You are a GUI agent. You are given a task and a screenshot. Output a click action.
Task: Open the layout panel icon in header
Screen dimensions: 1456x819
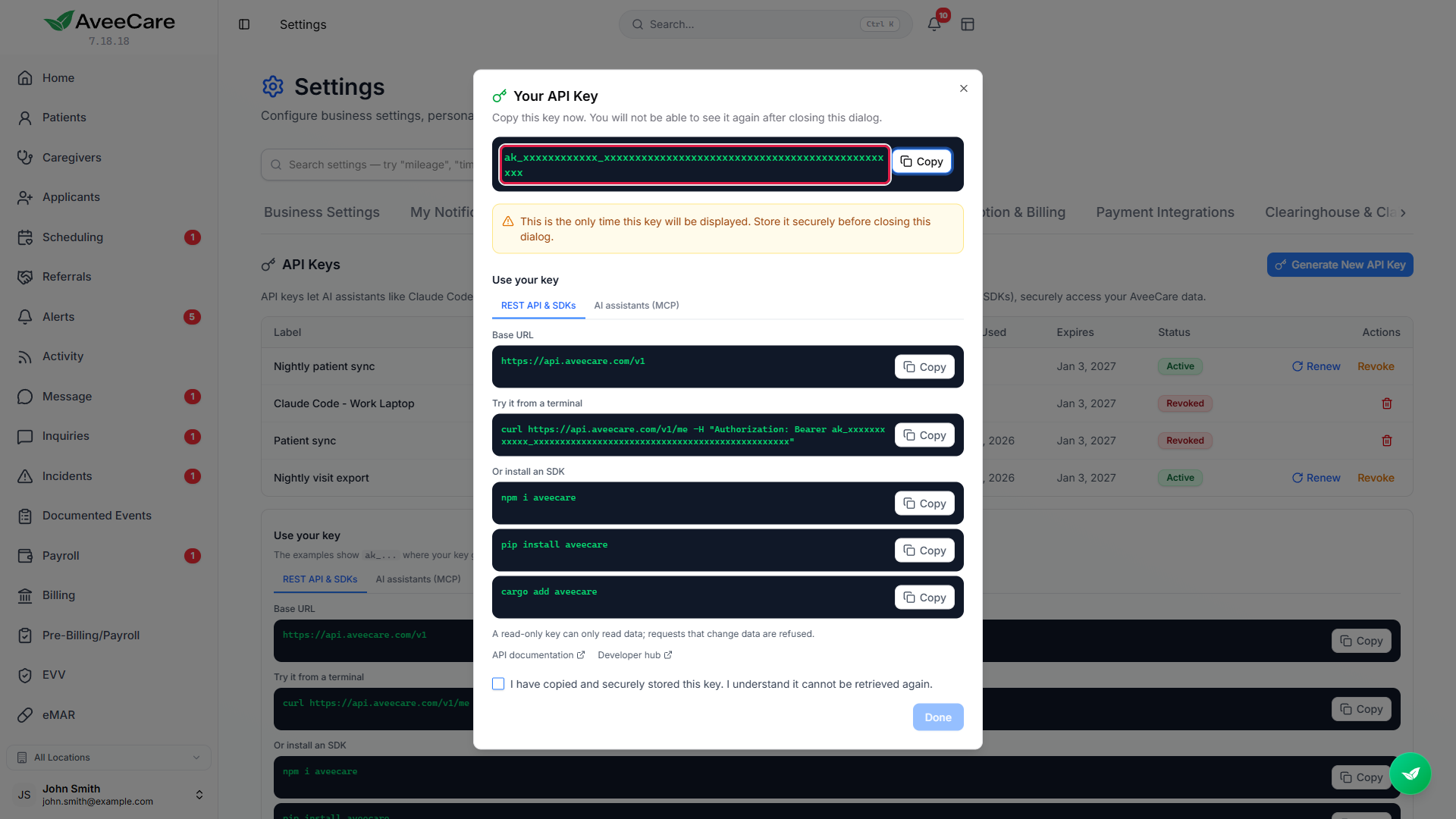point(968,24)
